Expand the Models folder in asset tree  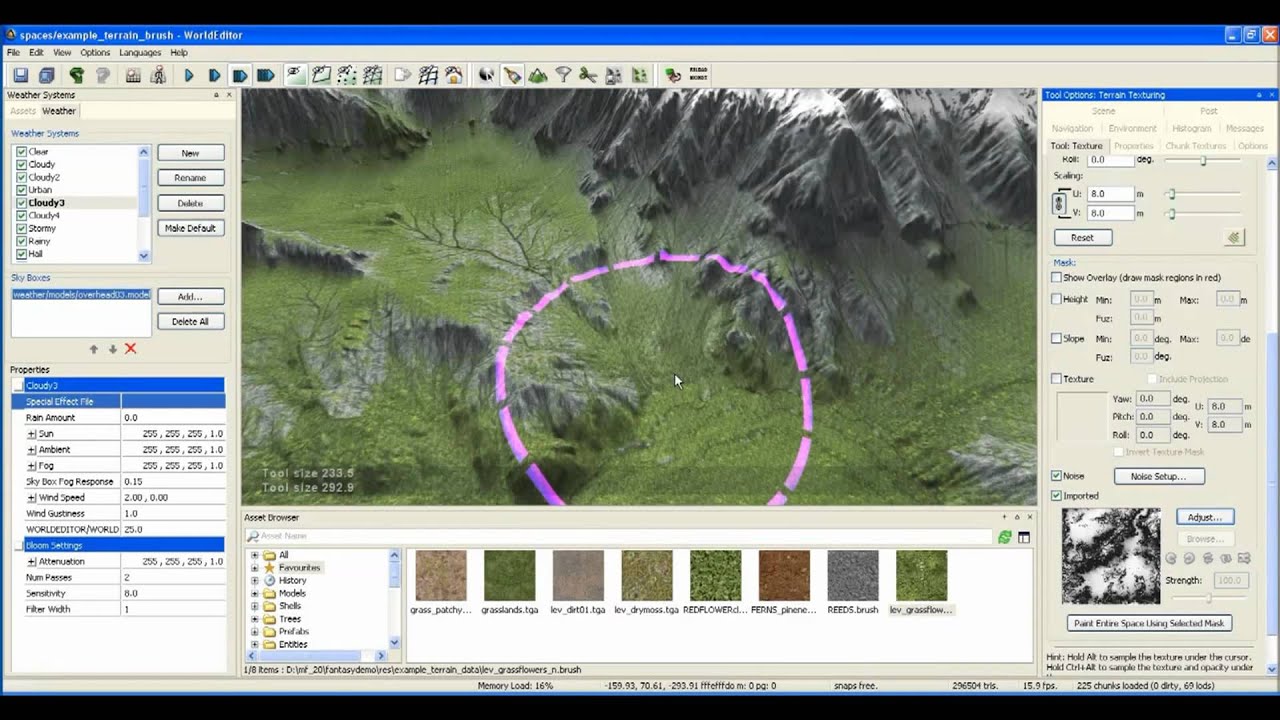coord(254,593)
